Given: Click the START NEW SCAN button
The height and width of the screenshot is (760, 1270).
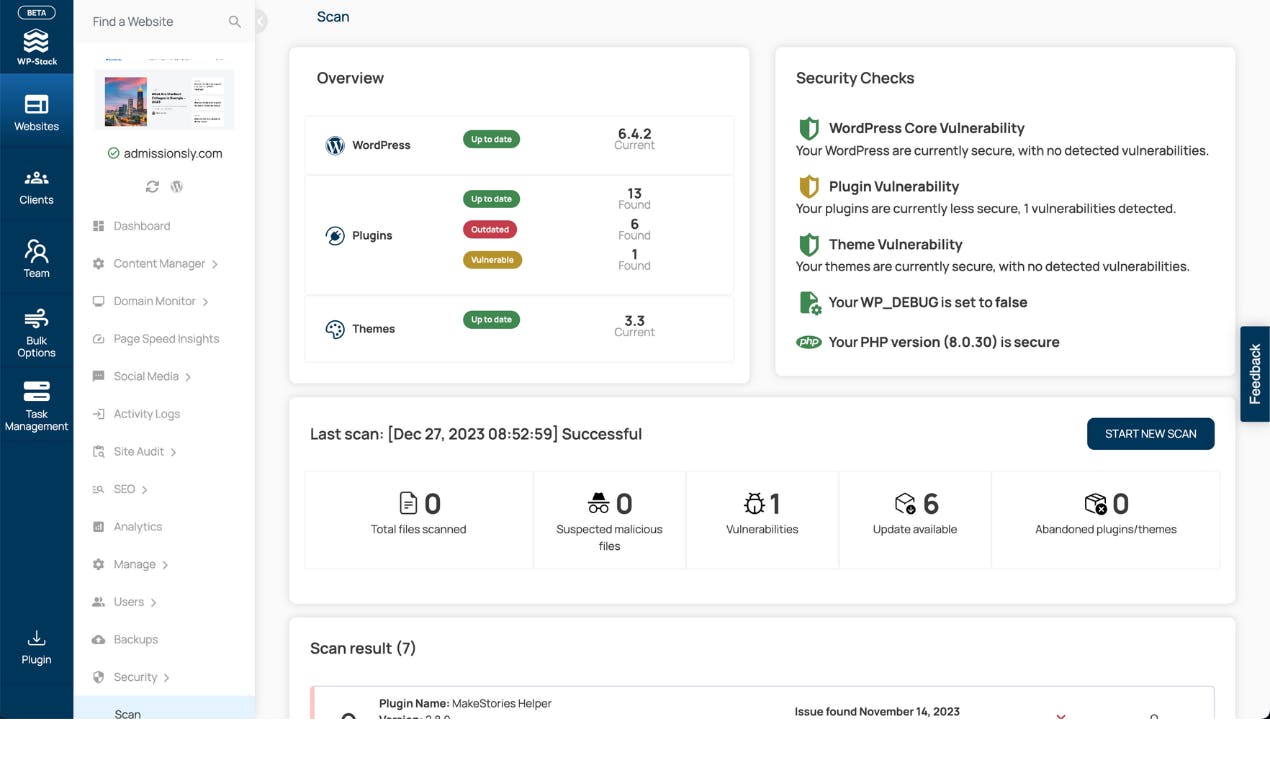Looking at the screenshot, I should pos(1151,434).
